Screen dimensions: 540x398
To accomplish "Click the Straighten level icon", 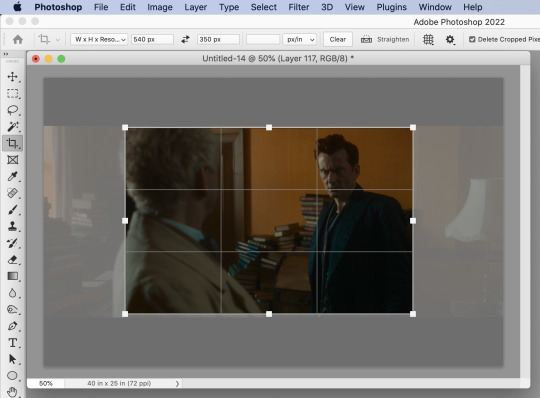I will coord(366,40).
